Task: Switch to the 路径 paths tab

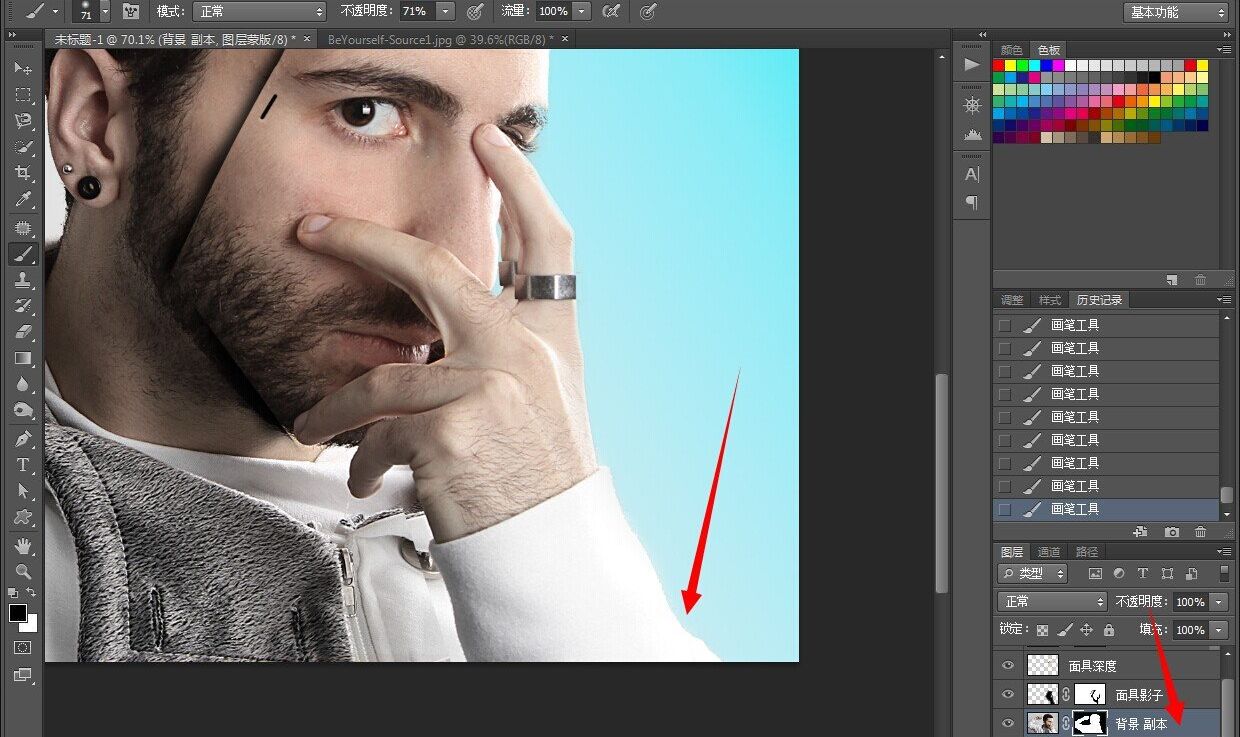Action: tap(1087, 552)
